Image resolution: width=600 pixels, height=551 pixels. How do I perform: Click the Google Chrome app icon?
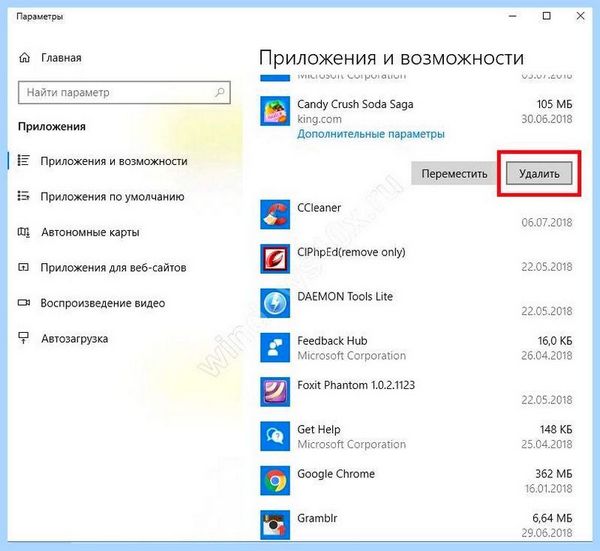click(275, 481)
